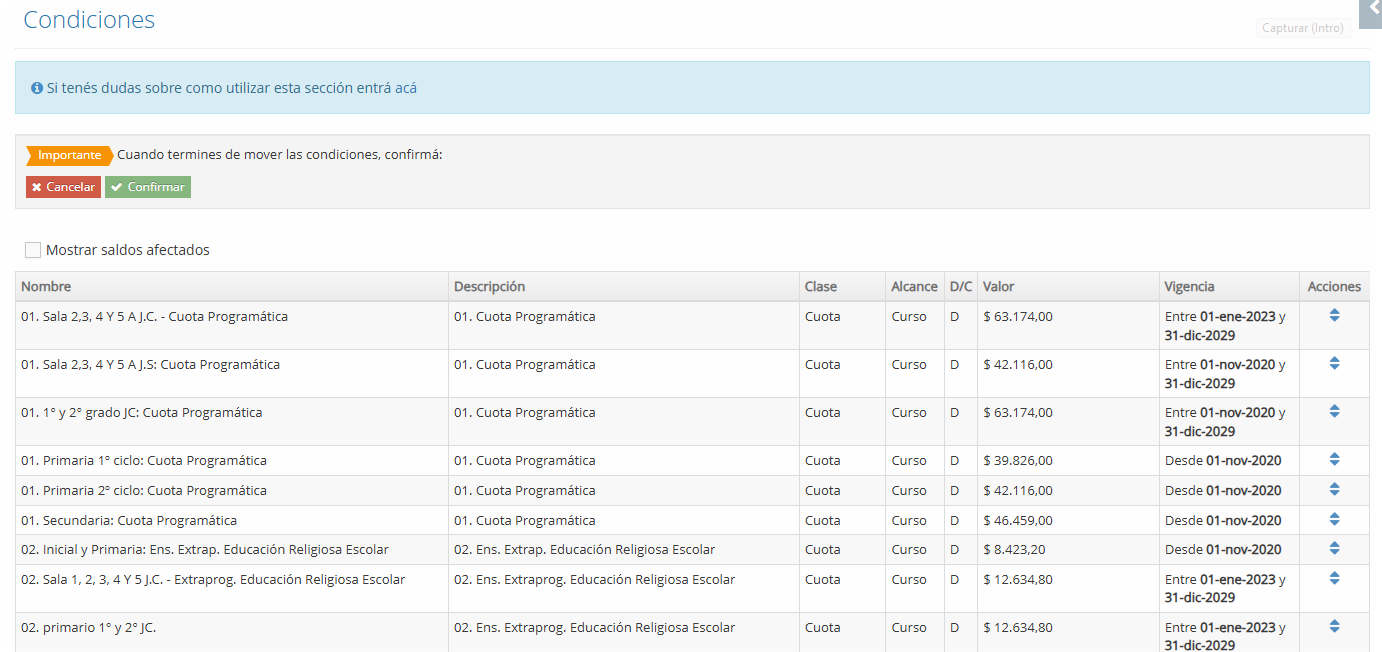The image size is (1382, 652).
Task: Click move arrows for Sala 1, 2, 3, 4 Y 5 Extraprog row
Action: [1334, 579]
